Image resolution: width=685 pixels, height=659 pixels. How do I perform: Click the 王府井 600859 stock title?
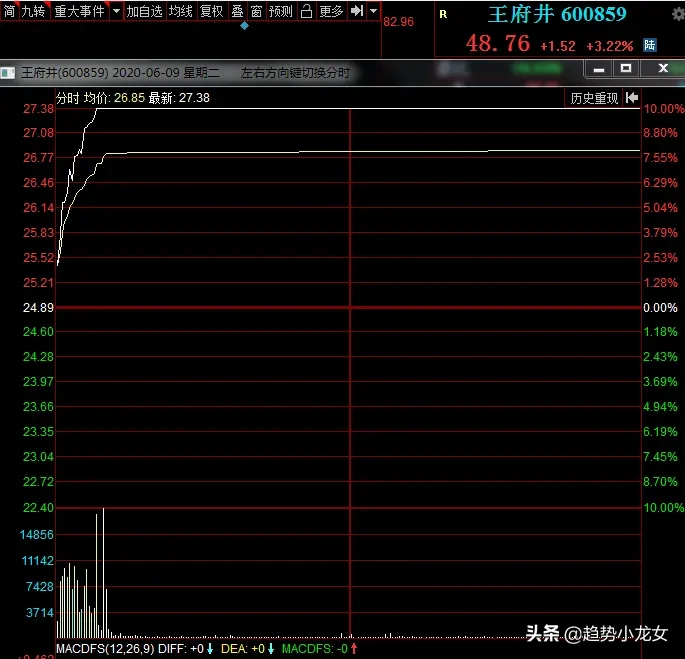click(x=557, y=14)
